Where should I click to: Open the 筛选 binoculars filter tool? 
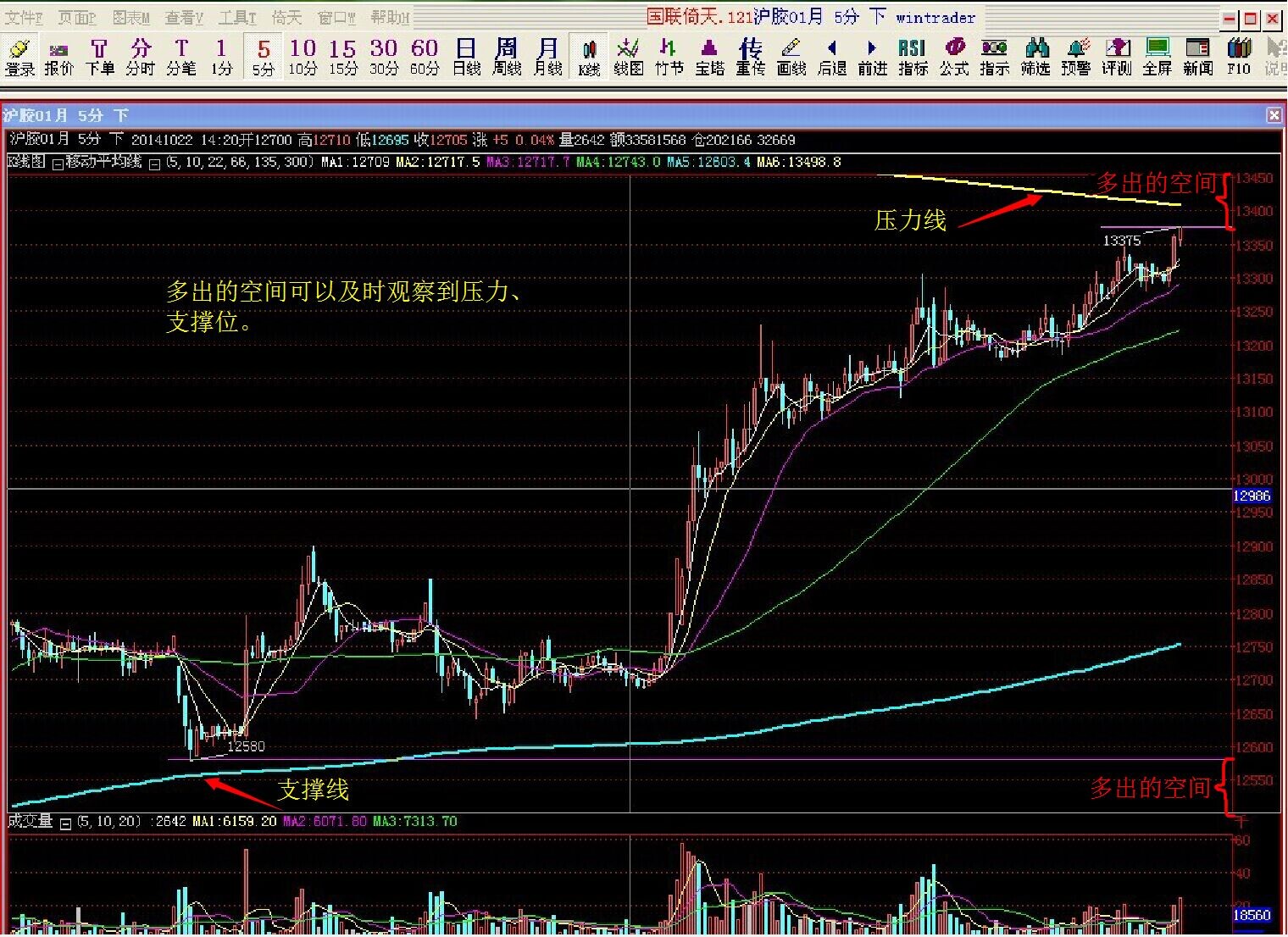pyautogui.click(x=1035, y=57)
